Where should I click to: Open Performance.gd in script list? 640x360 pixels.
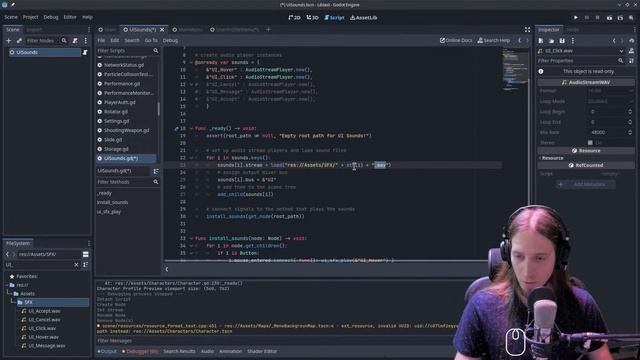(122, 84)
